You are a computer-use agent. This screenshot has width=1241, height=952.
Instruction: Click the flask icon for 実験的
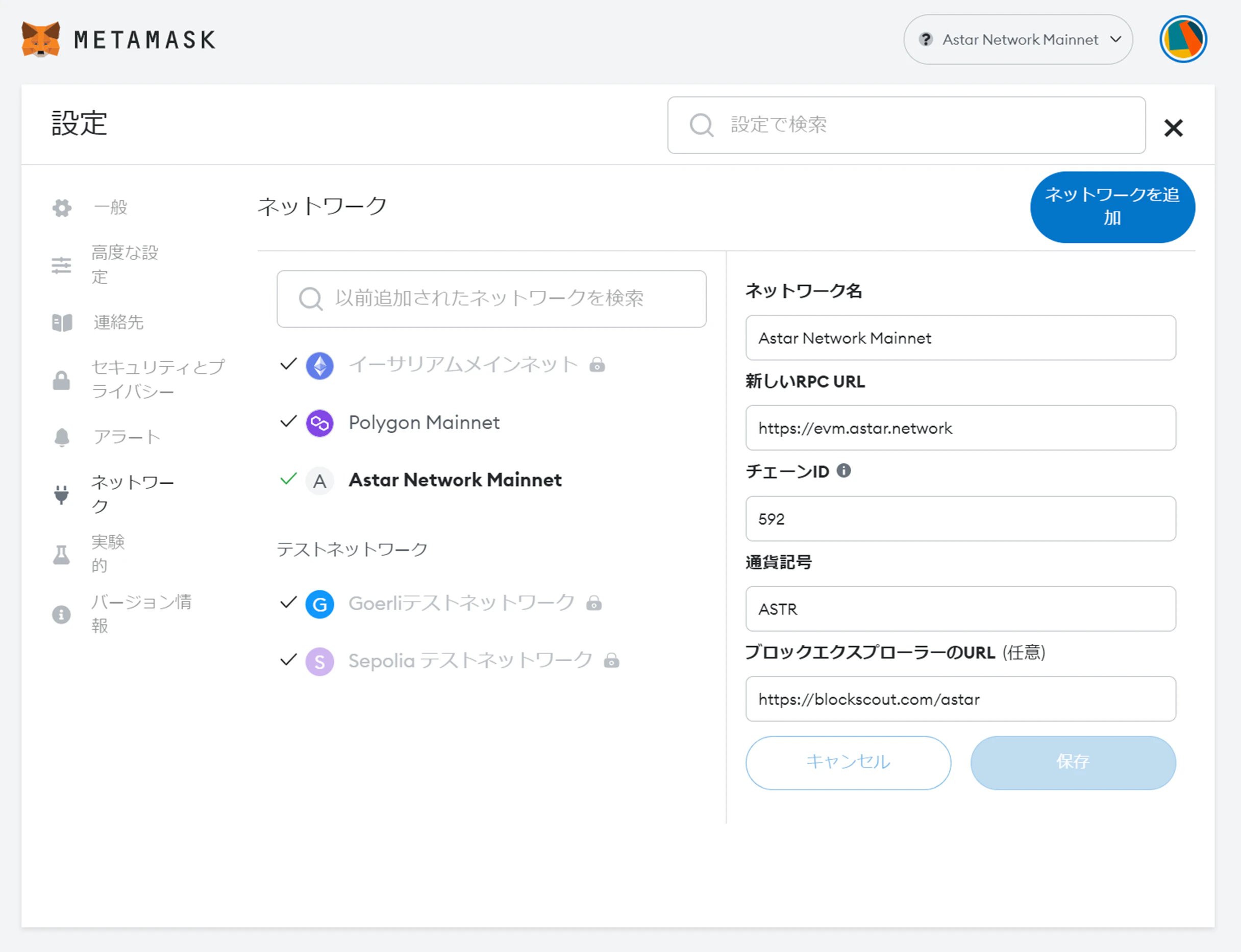61,555
